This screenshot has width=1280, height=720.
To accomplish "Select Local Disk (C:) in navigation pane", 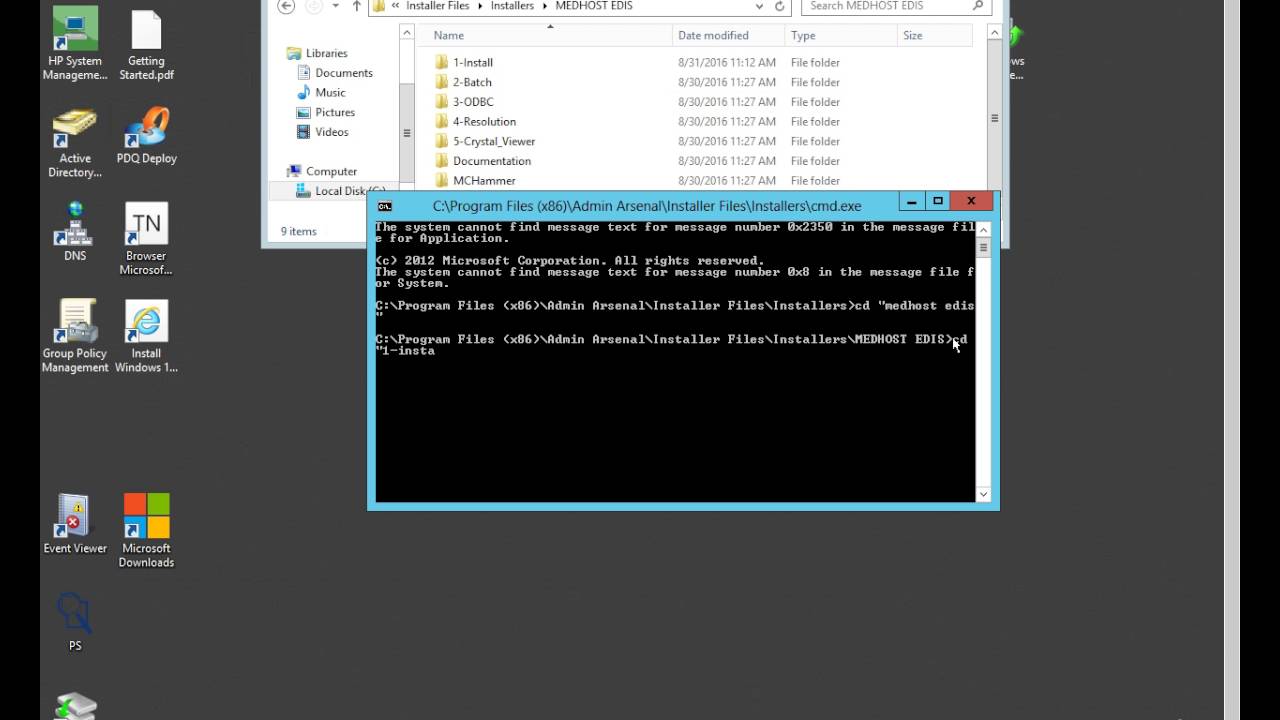I will pyautogui.click(x=341, y=191).
